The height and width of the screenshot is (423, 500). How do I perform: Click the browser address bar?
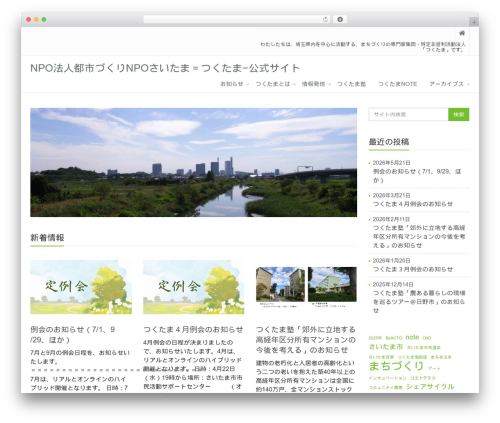237,19
